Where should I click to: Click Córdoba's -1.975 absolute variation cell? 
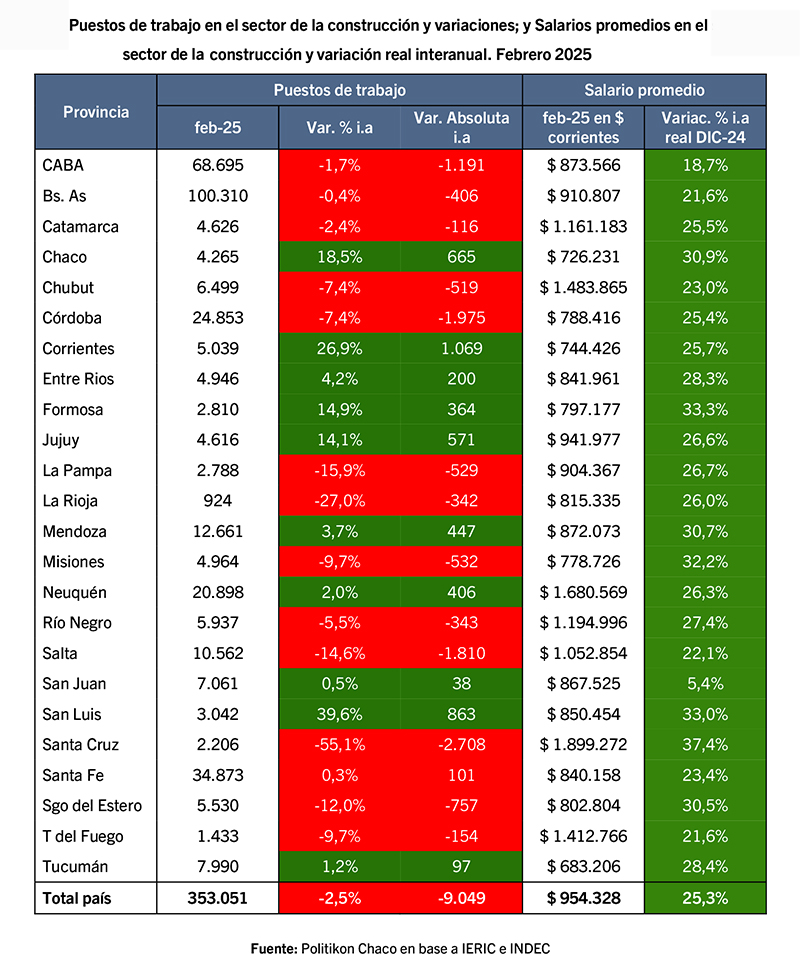pos(461,318)
